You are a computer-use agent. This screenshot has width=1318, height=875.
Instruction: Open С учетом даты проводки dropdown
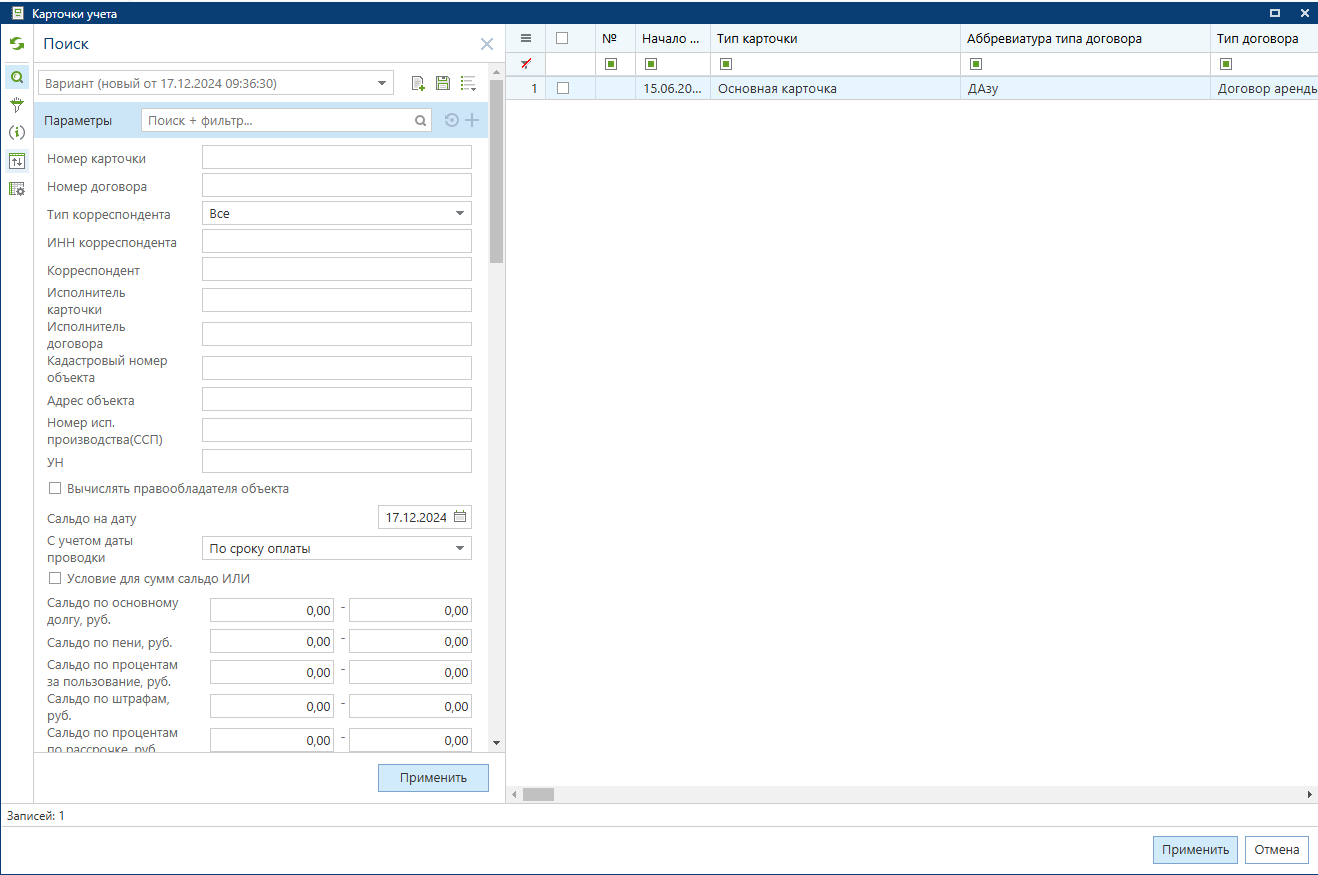click(x=460, y=548)
